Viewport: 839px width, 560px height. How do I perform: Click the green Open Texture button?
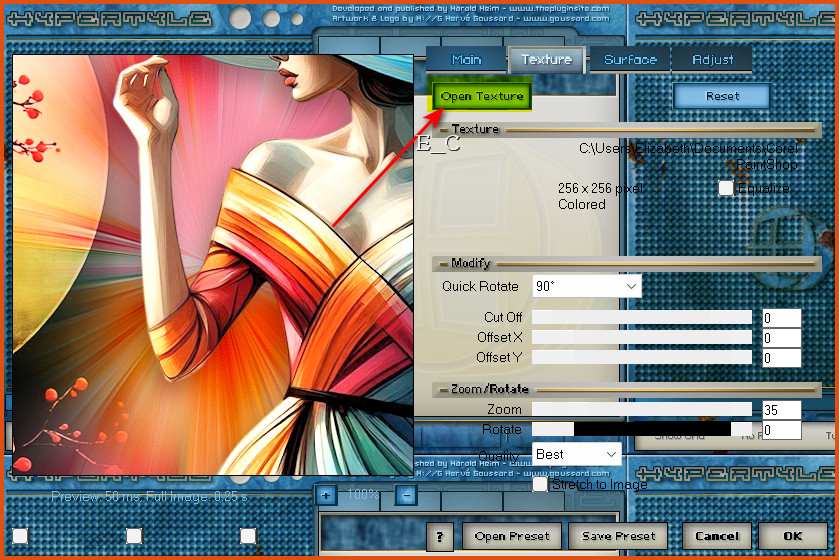point(482,96)
